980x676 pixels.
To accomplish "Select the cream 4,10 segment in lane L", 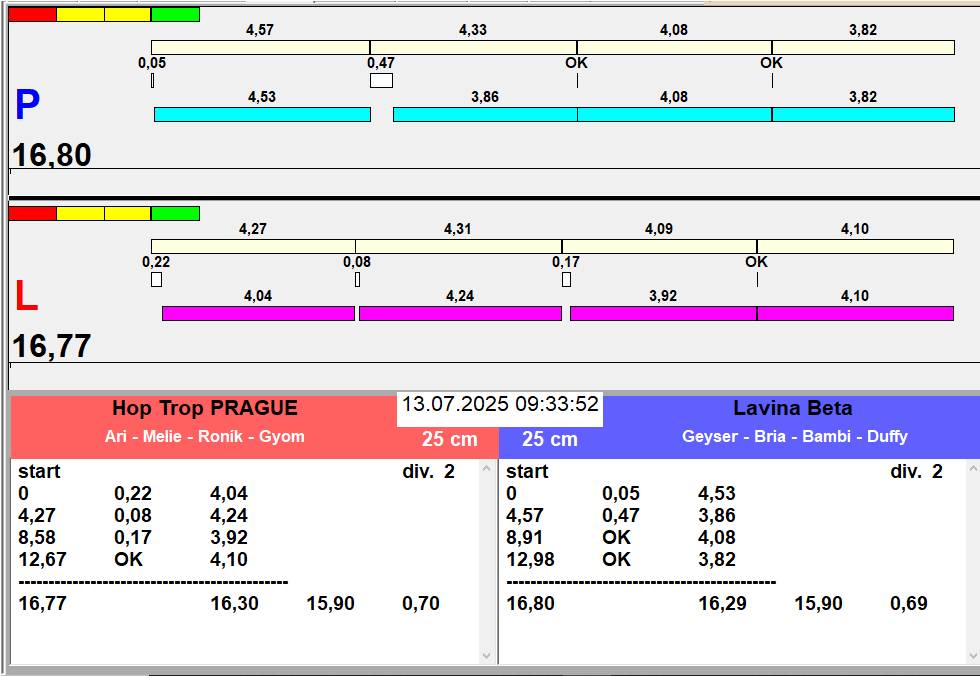I will click(x=855, y=246).
